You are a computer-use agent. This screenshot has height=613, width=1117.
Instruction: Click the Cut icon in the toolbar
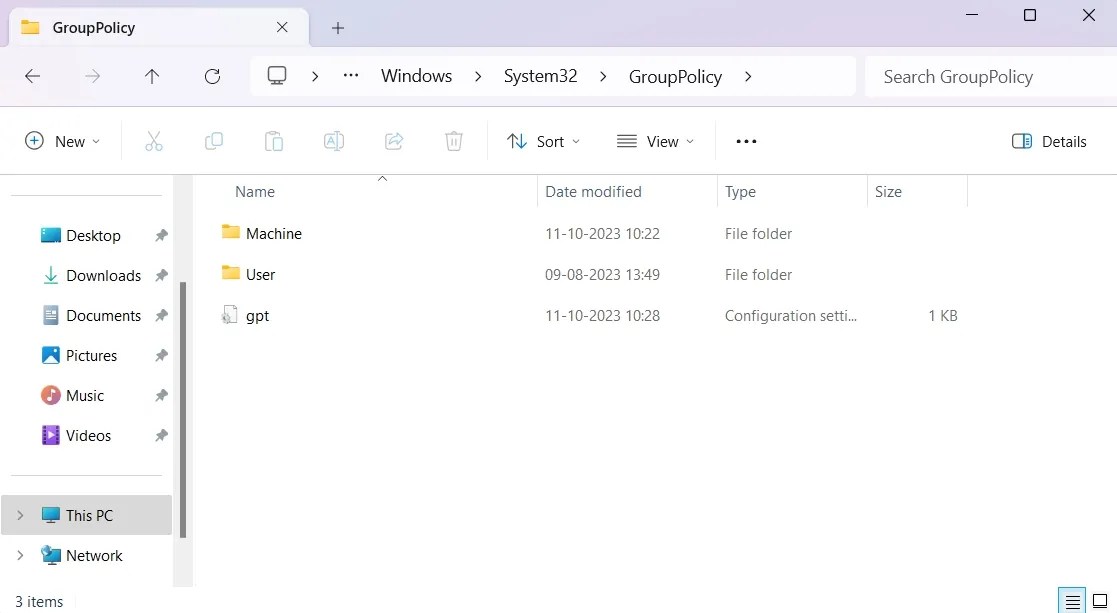point(153,141)
